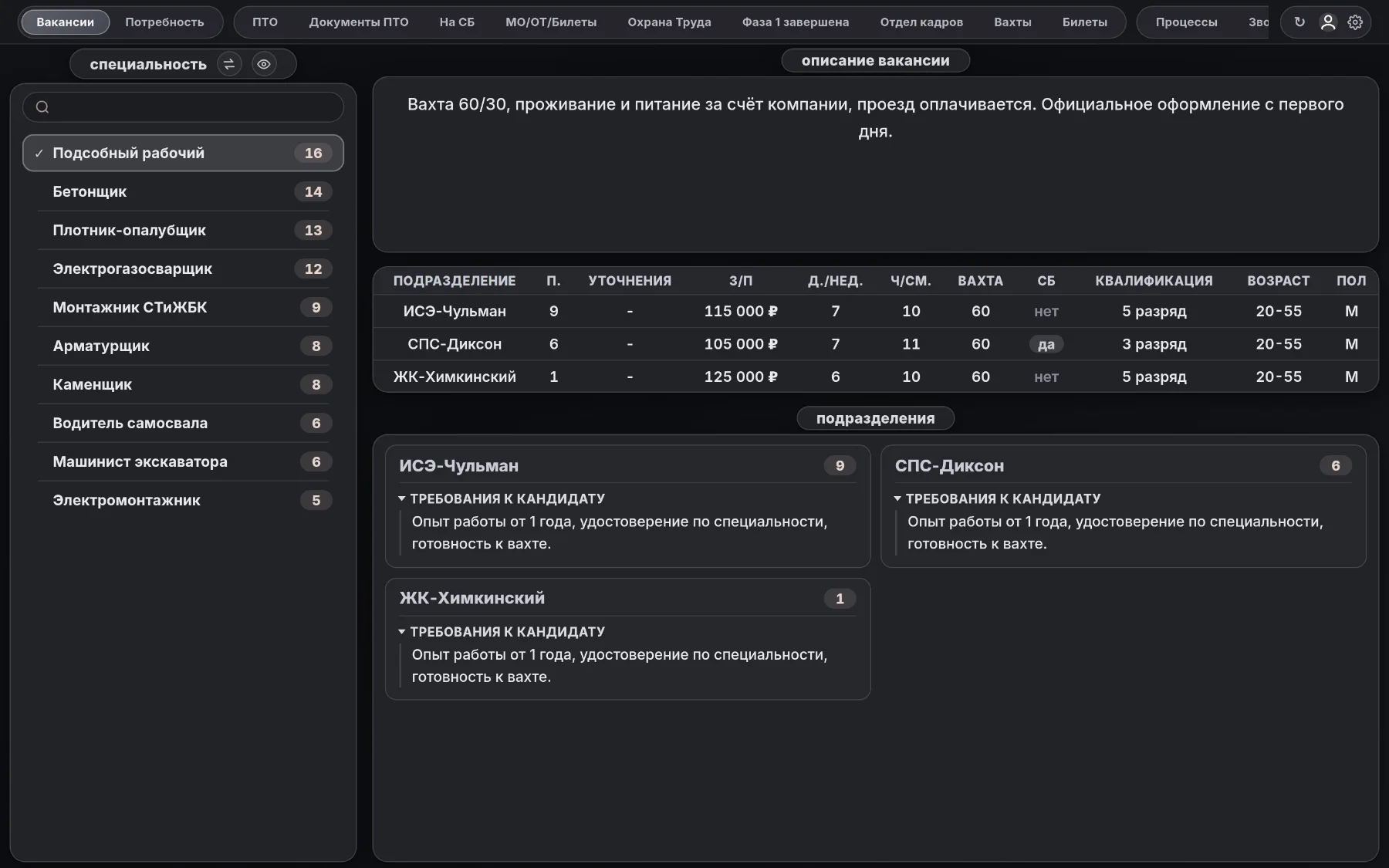
Task: Click the 105 000 ₽ salary cell
Action: point(741,344)
